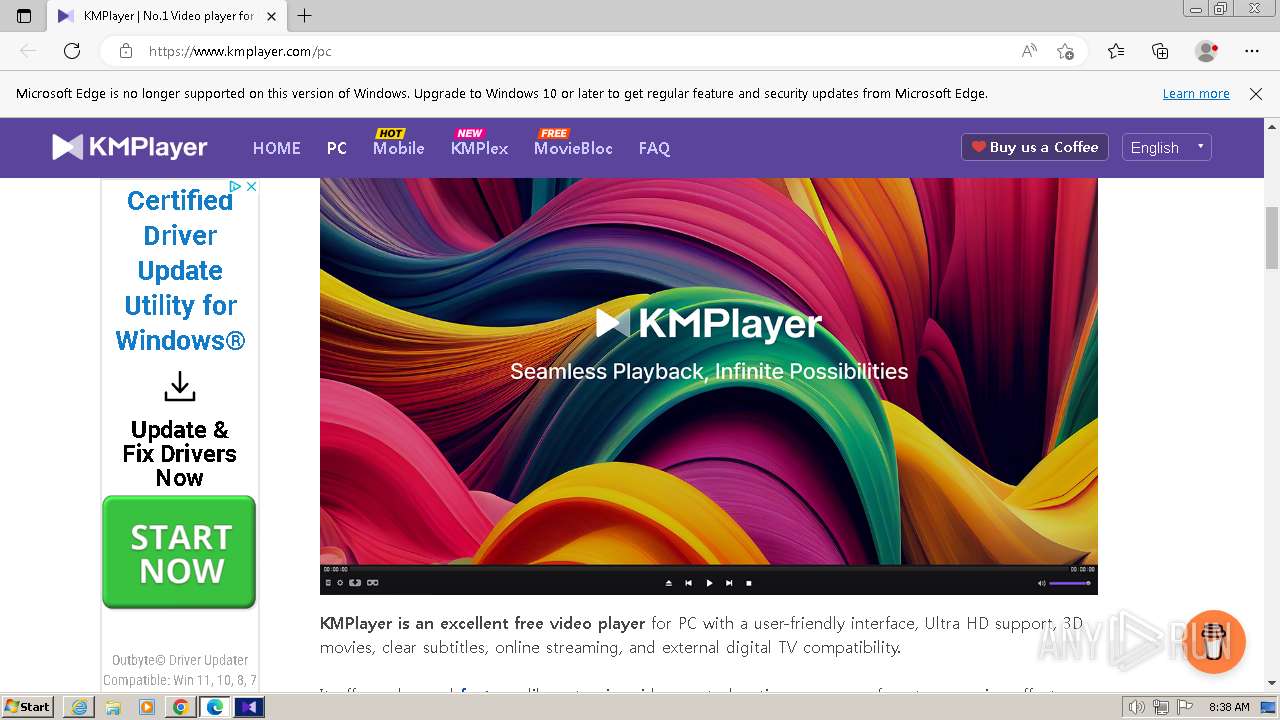Open Google Chrome from taskbar
Screen dimensions: 1280x720
[181, 707]
